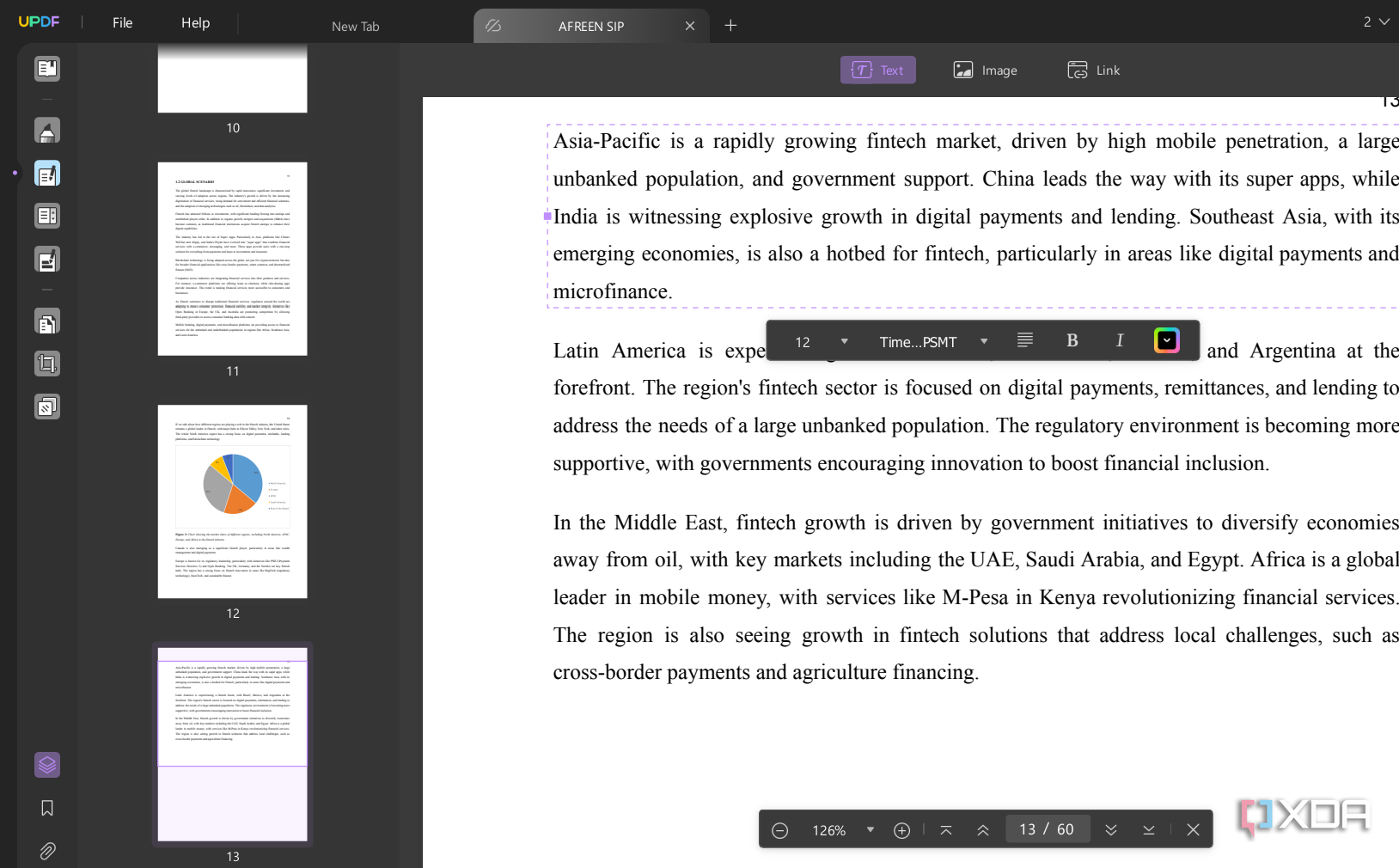Click the zoom out minus icon
This screenshot has width=1399, height=868.
[x=780, y=830]
